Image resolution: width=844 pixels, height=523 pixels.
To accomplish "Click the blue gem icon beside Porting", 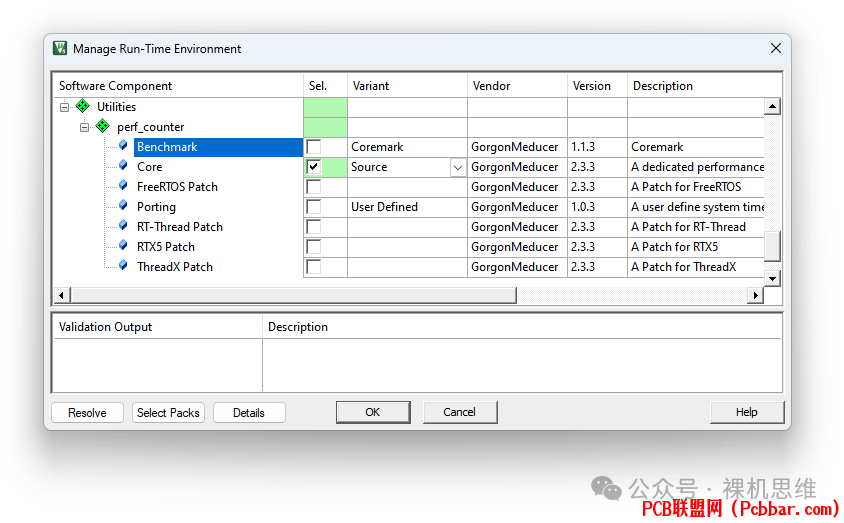I will (x=123, y=205).
